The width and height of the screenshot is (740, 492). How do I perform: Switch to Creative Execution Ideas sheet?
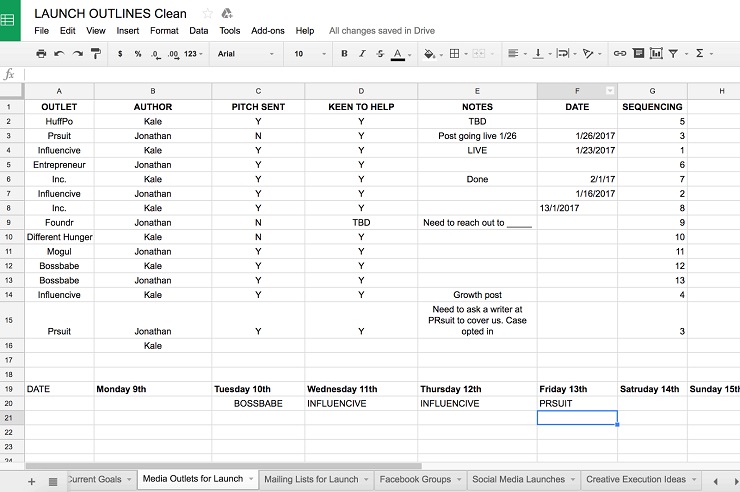636,479
